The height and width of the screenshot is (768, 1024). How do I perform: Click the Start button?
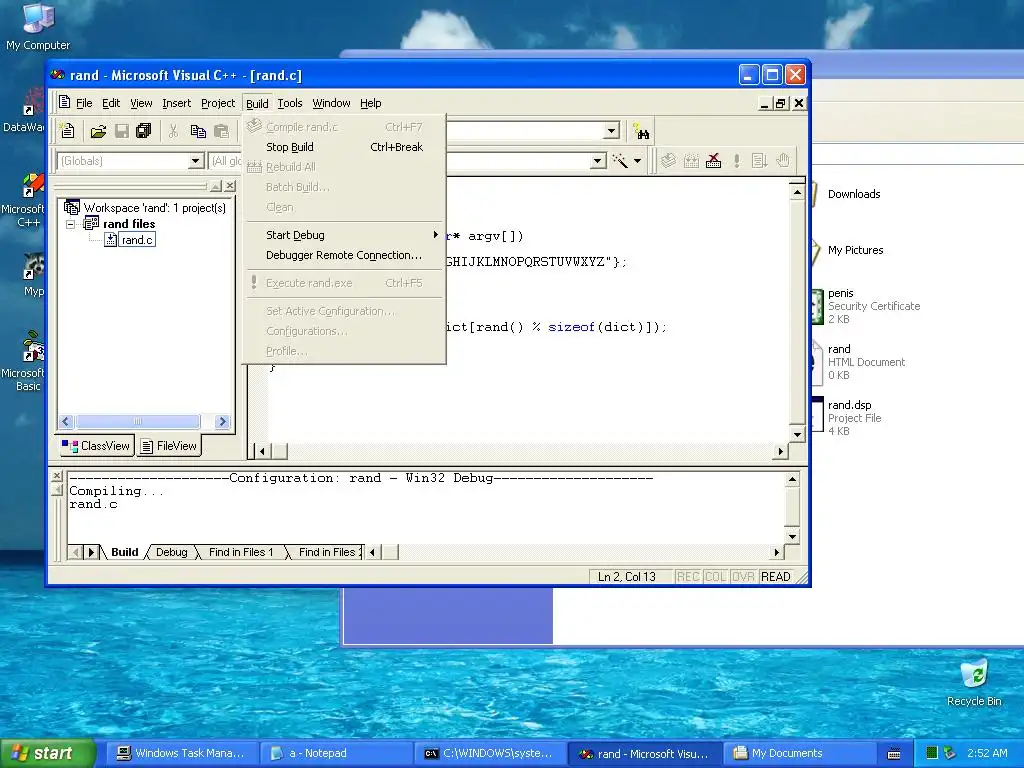click(48, 754)
